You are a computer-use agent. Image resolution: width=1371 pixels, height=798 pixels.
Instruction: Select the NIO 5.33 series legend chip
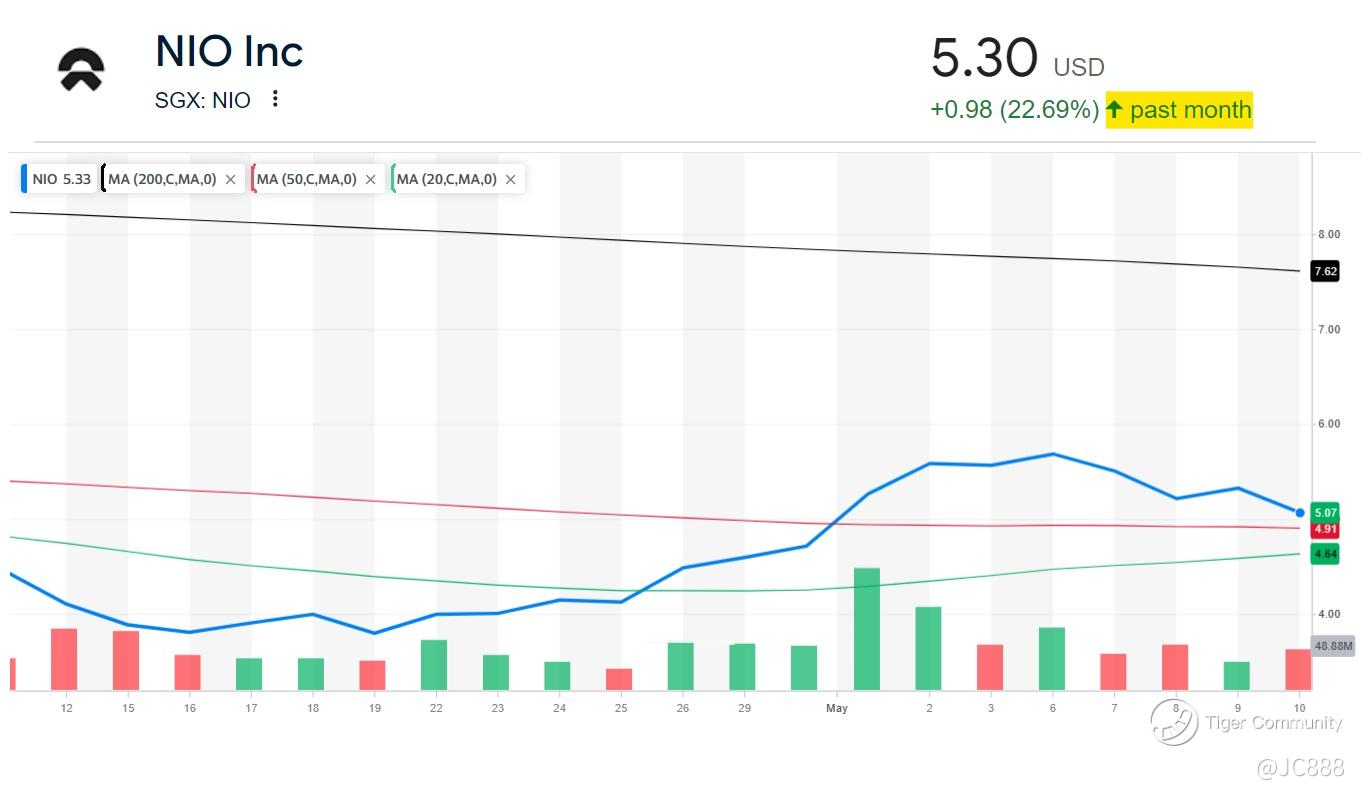click(58, 179)
